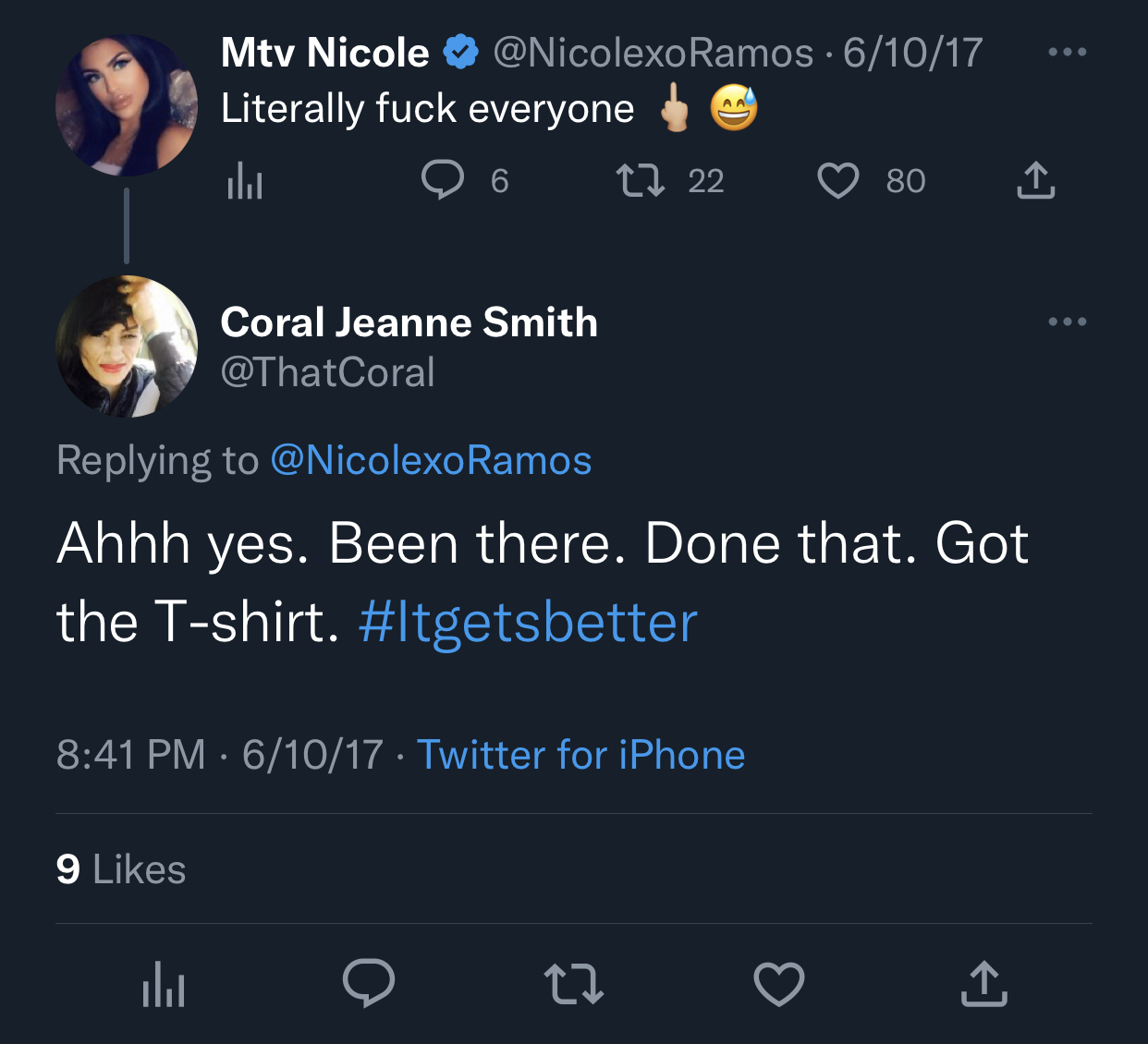Open the @ThatCoral handle profile
This screenshot has width=1148, height=1044.
[327, 372]
